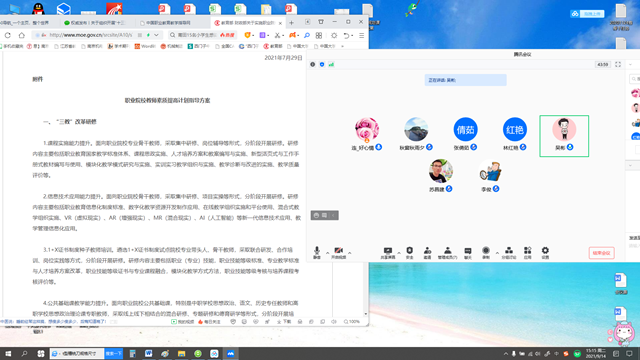This screenshot has height=360, width=640.
Task: Open Breakout Rooms (分组讨论) icon
Action: [x=509, y=253]
